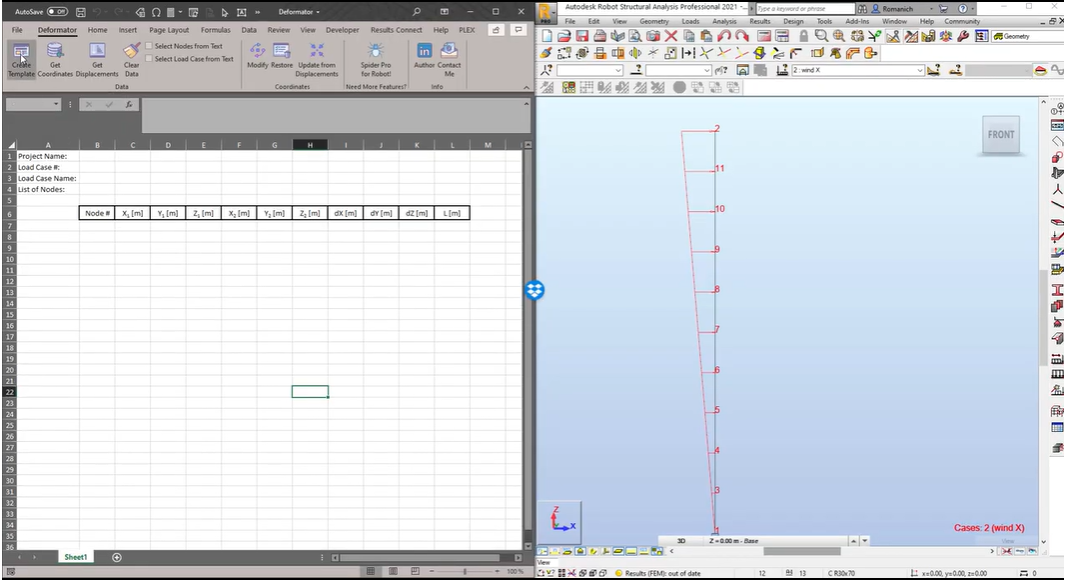1066x580 pixels.
Task: Toggle Excel AutoSave switch
Action: (x=57, y=12)
